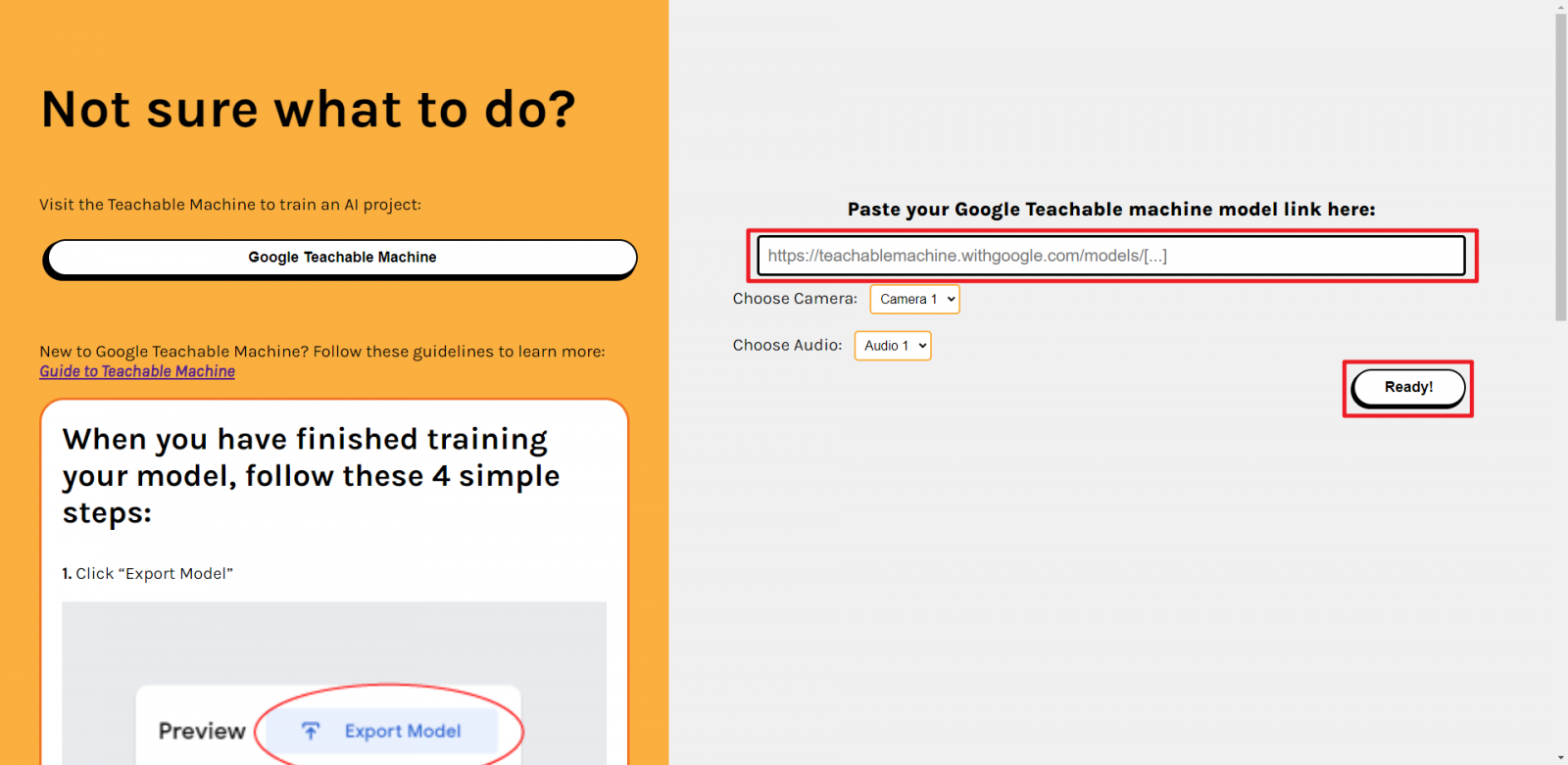Click step "1. Click “Export Model”" text
1568x765 pixels.
[148, 574]
